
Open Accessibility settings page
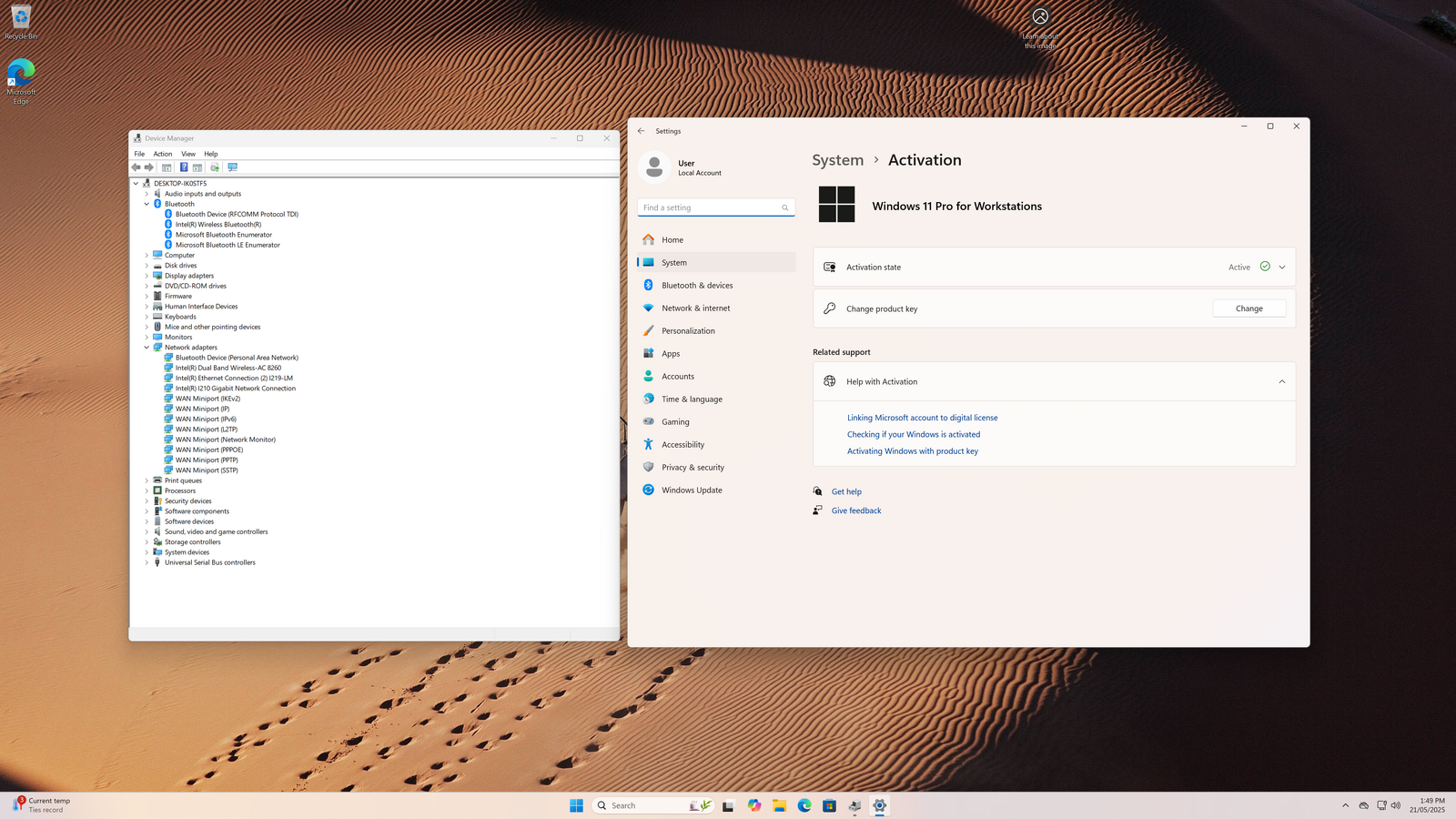716,445
